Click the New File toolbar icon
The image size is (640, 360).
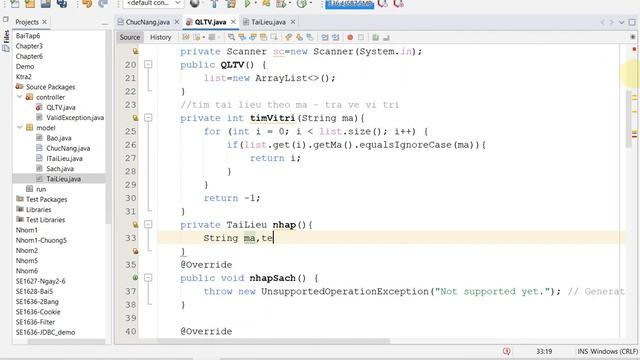pos(14,4)
